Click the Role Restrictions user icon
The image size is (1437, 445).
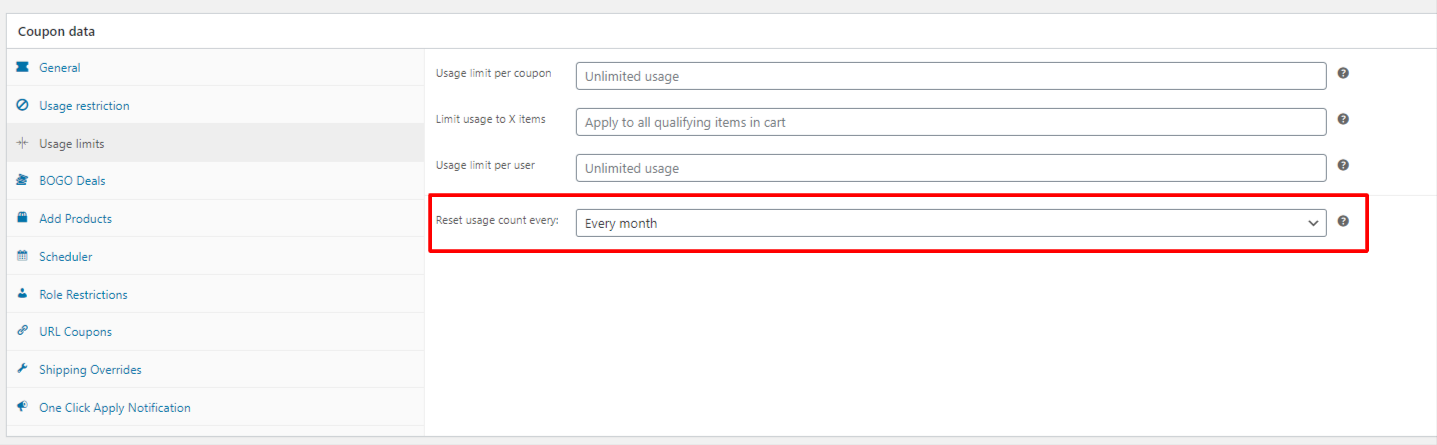pos(22,294)
